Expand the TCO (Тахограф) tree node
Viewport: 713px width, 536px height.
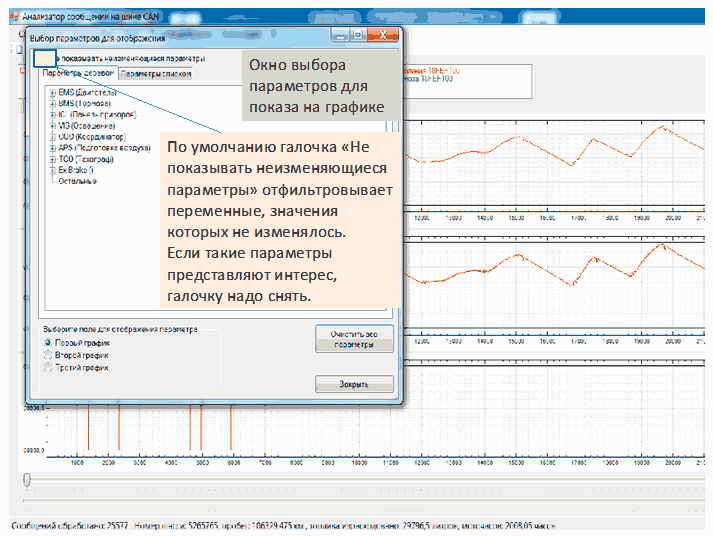click(51, 159)
